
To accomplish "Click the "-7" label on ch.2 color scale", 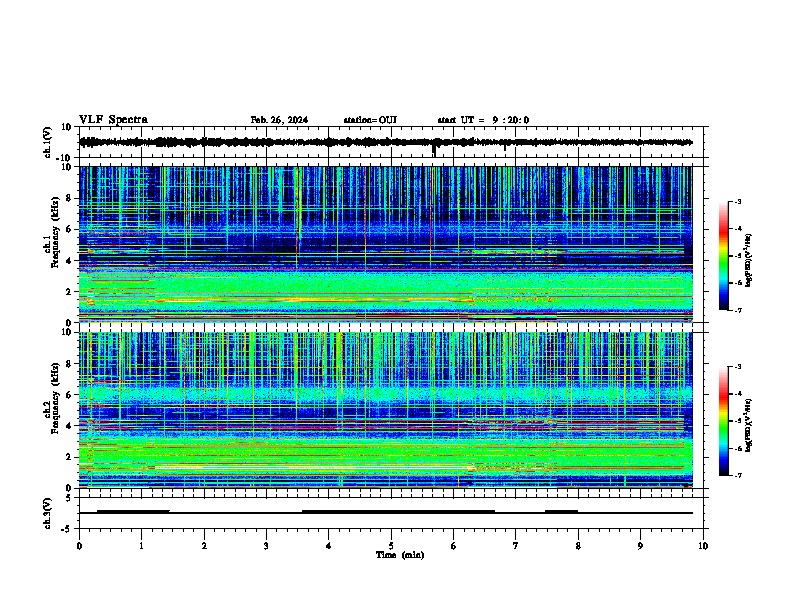I will [737, 475].
